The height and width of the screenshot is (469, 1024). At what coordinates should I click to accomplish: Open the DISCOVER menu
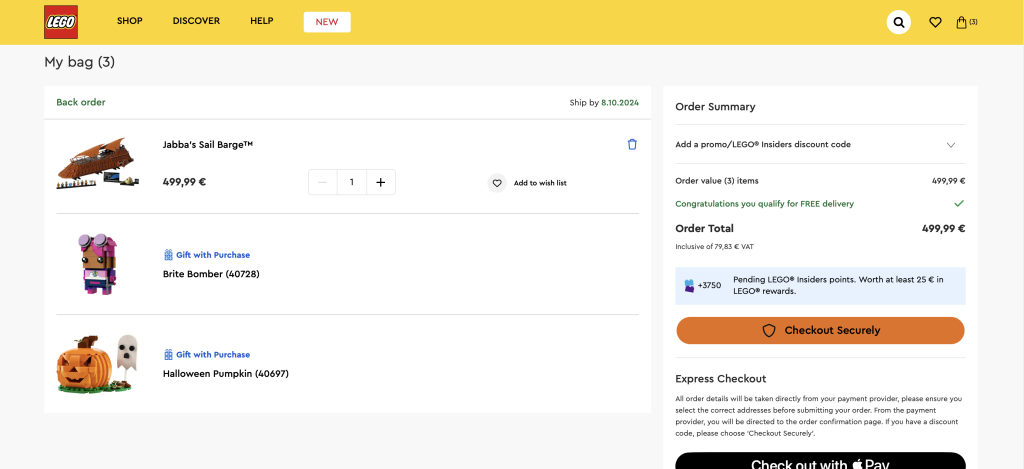pyautogui.click(x=196, y=21)
